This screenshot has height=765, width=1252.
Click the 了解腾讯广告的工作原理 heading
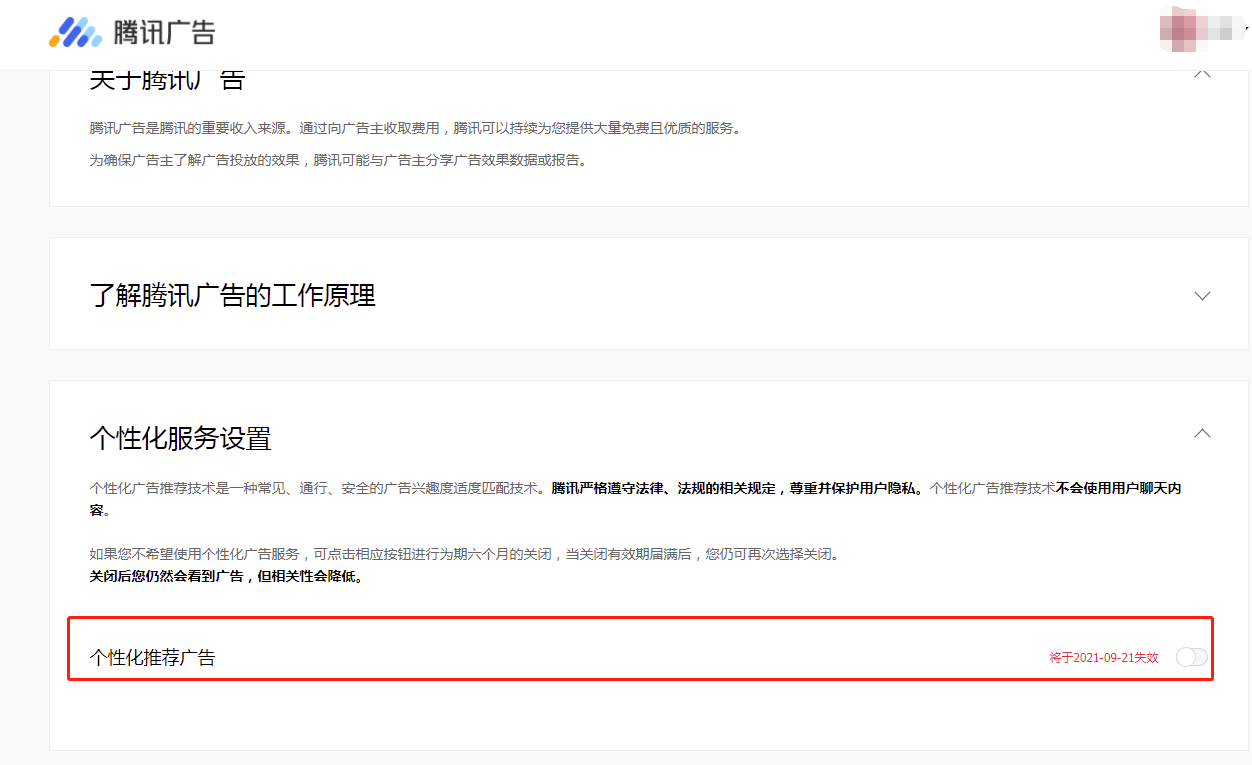pyautogui.click(x=233, y=296)
